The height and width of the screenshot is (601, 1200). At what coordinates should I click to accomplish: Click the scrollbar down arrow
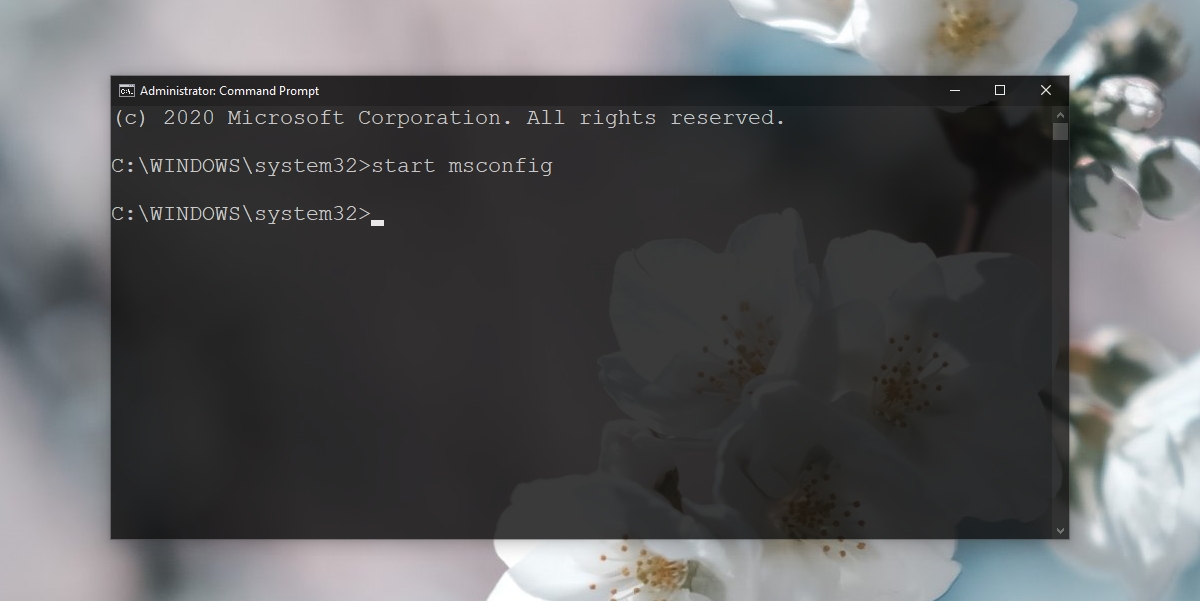[1060, 530]
